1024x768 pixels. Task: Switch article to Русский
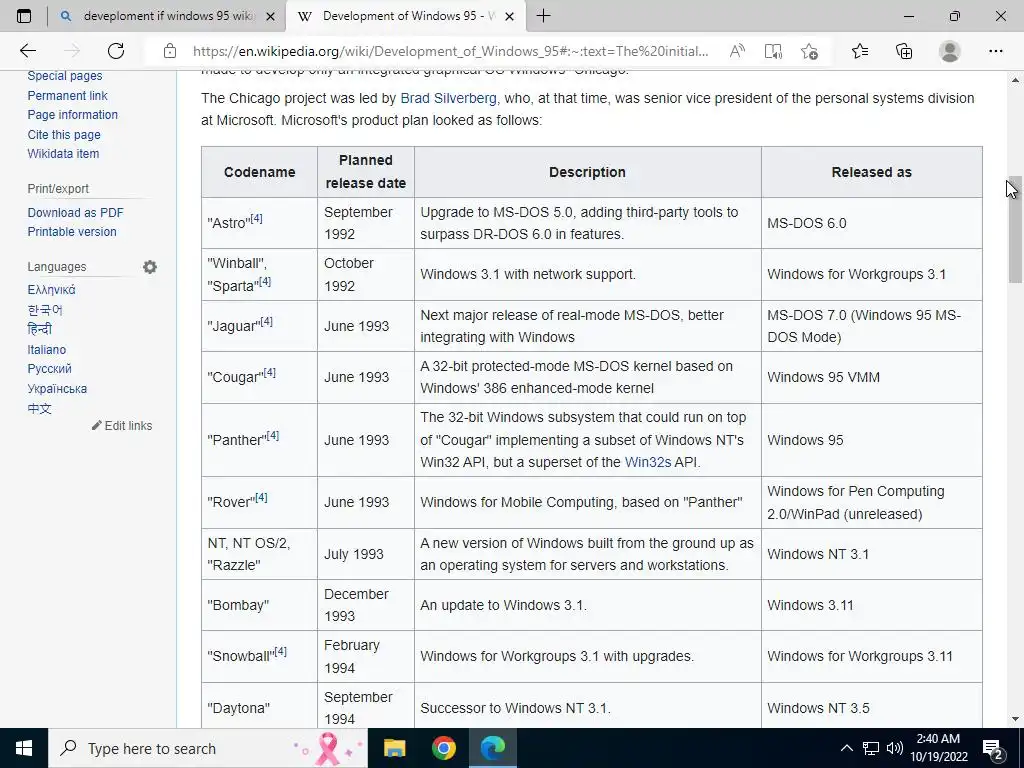(x=50, y=369)
